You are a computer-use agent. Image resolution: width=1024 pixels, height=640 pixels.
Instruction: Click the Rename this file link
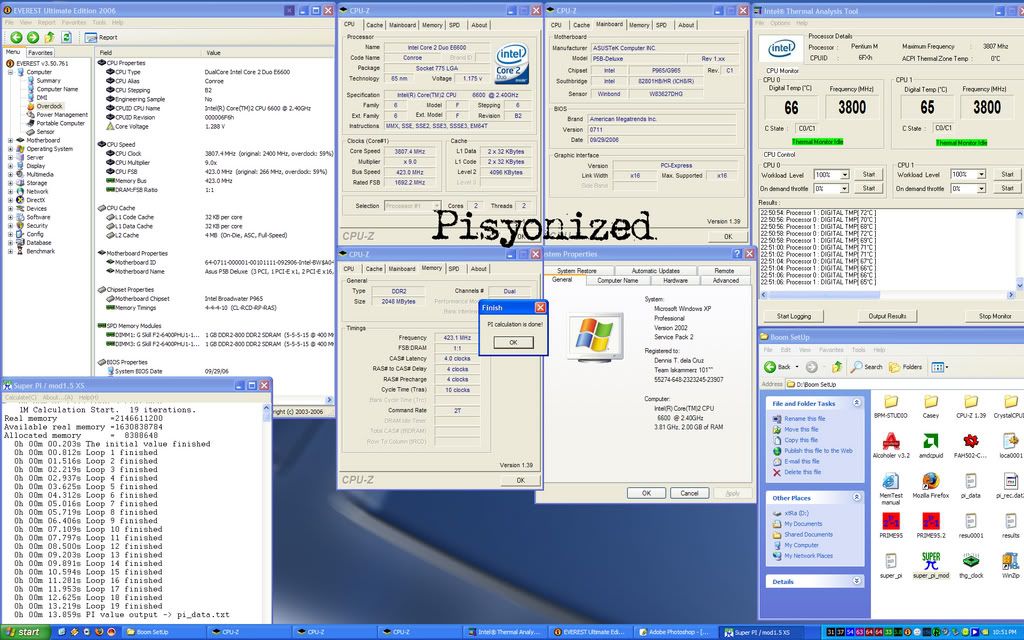(x=805, y=419)
